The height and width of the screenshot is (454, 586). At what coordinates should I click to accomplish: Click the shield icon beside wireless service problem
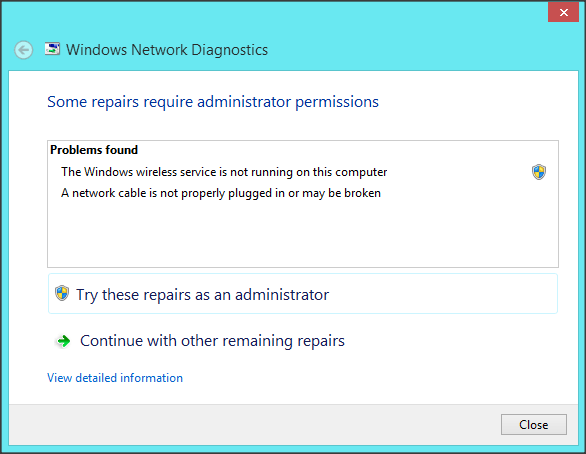[539, 172]
